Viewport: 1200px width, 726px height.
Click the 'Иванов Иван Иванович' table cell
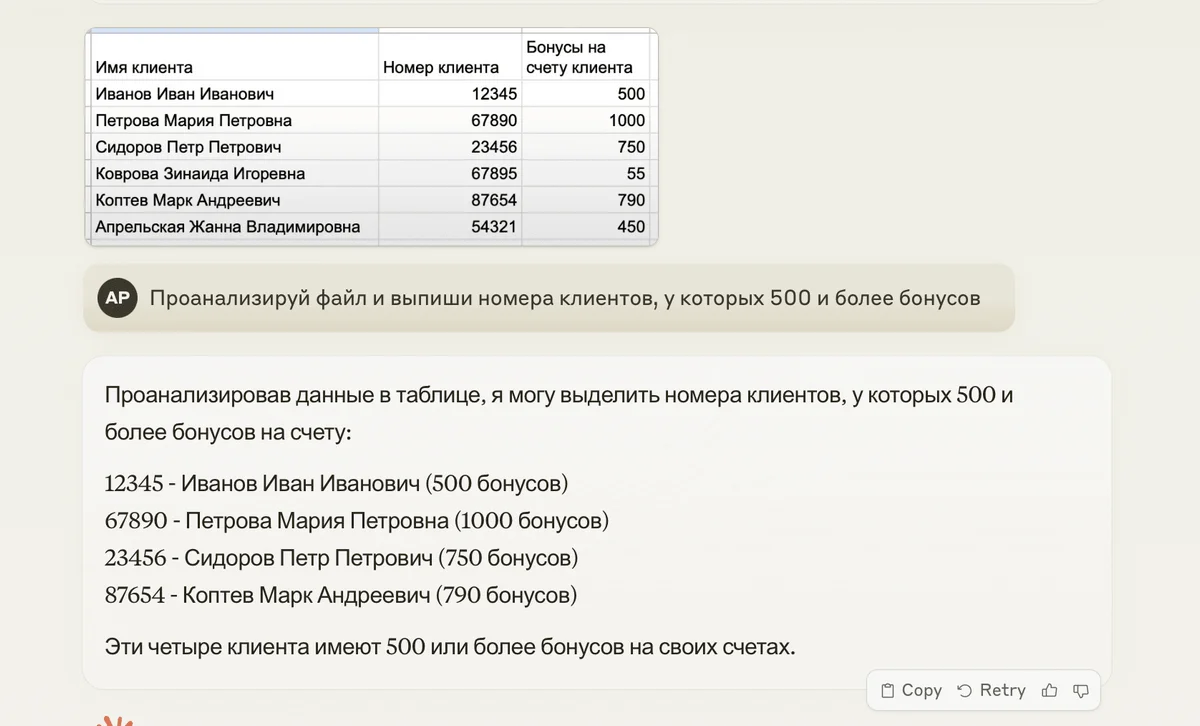(x=184, y=94)
